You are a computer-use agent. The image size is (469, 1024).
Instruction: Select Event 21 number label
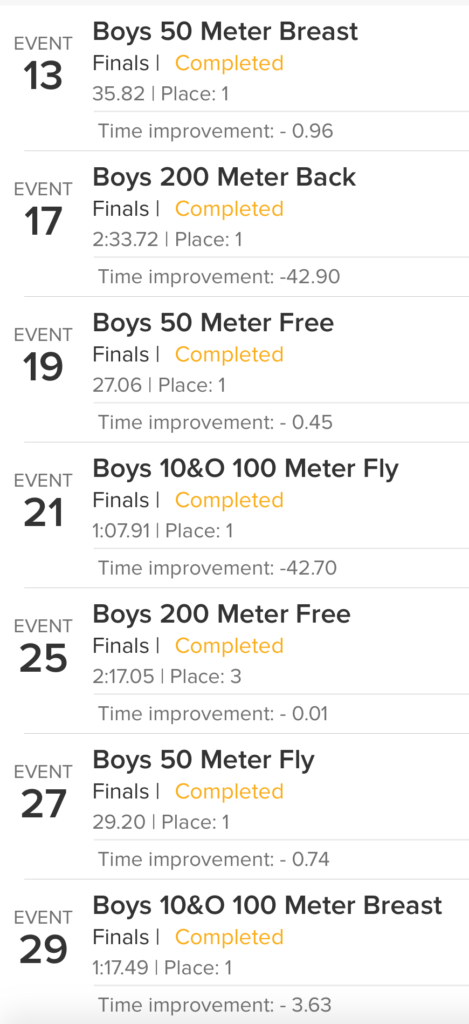pyautogui.click(x=43, y=514)
